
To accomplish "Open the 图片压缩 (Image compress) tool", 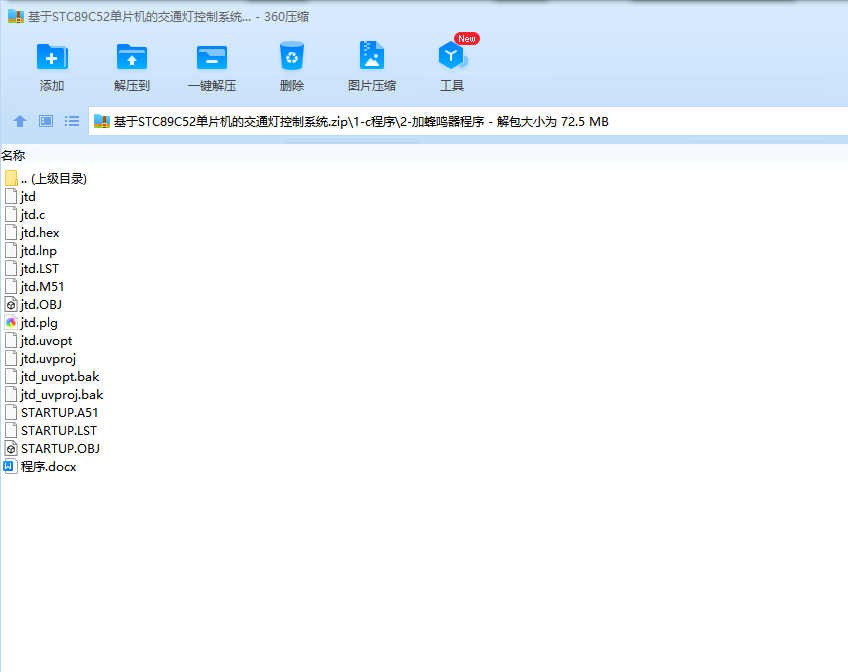I will (372, 56).
